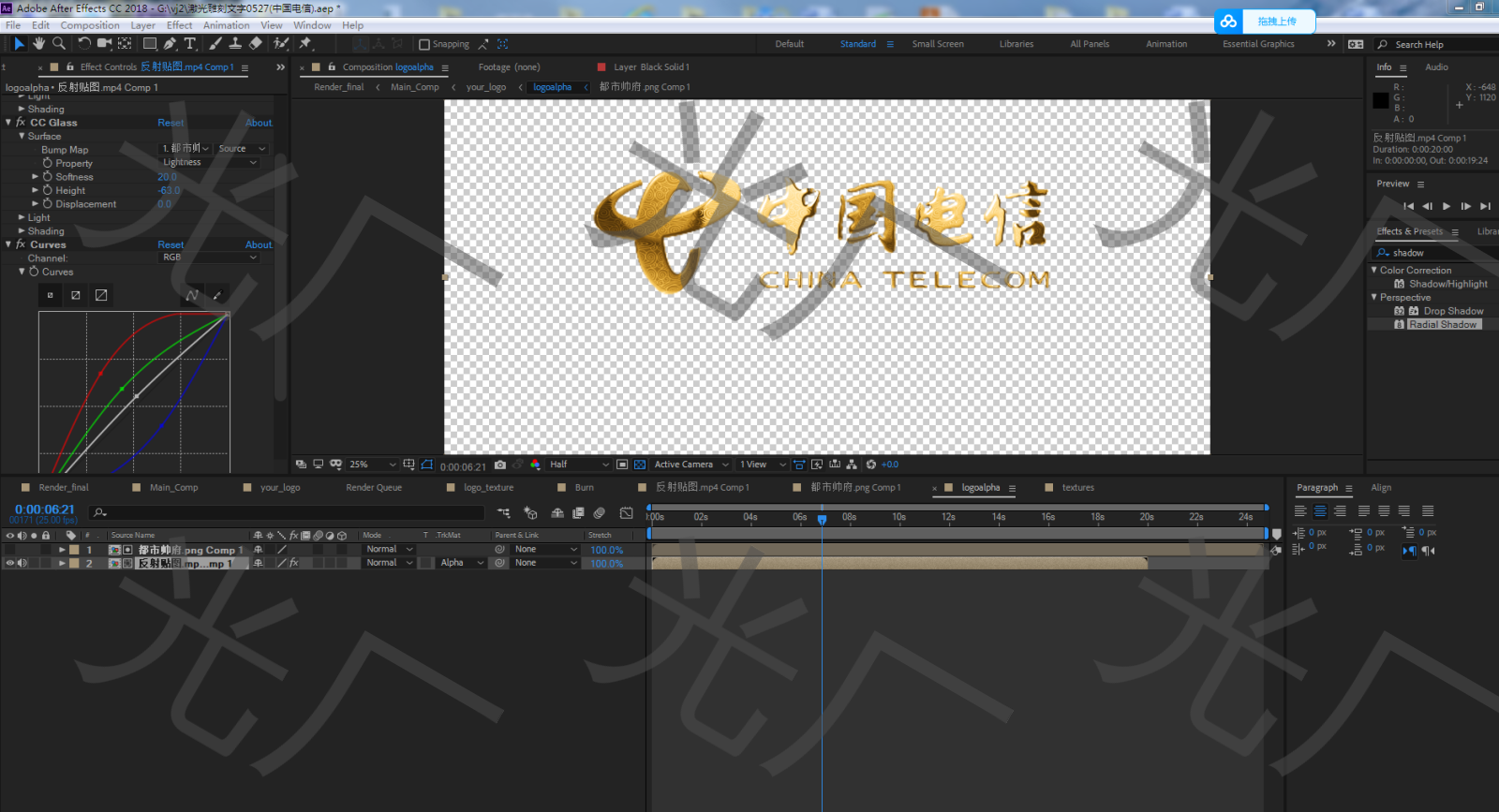This screenshot has height=812, width=1499.
Task: Enable the Snapping checkbox
Action: tap(424, 44)
